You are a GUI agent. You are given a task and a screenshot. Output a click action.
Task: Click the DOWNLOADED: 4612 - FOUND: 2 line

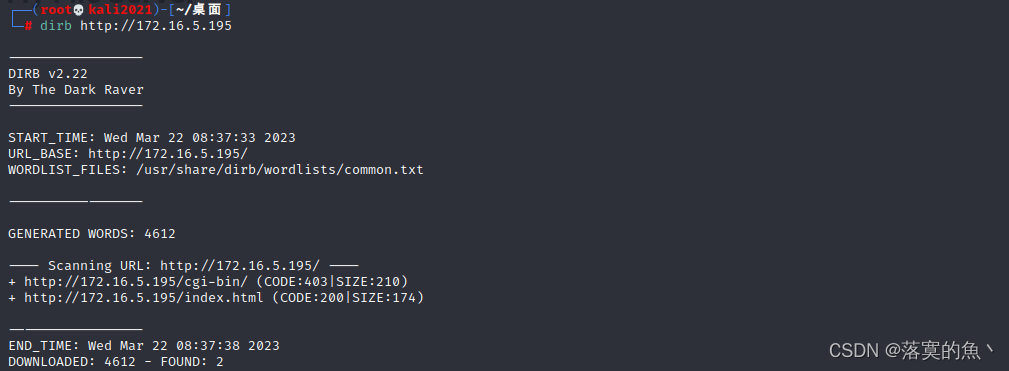click(116, 362)
